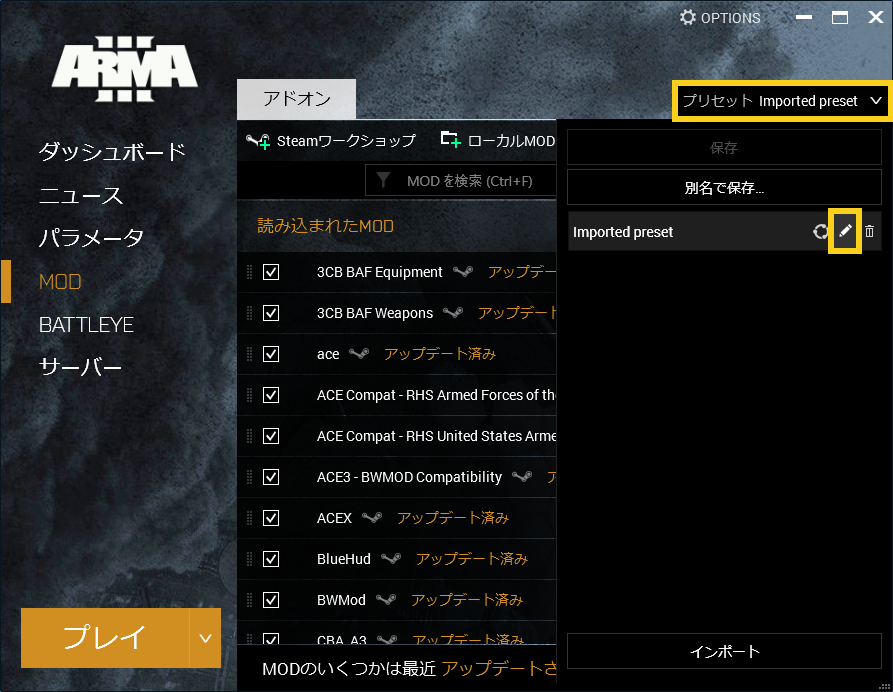The height and width of the screenshot is (692, 893).
Task: Click the Steam icon next to 3CB BAF Weapons
Action: 453,313
